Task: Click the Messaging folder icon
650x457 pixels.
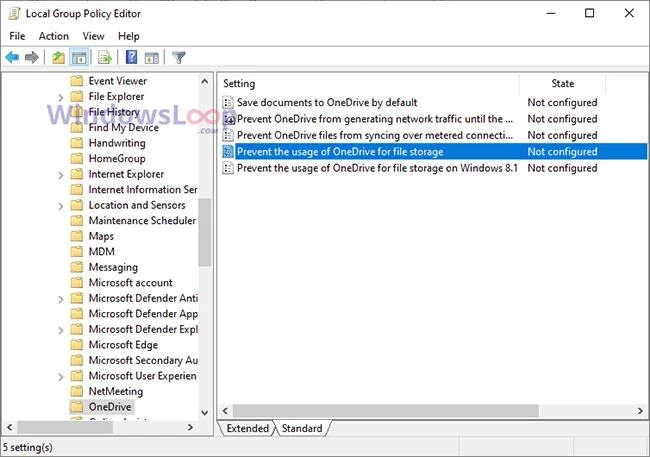Action: [77, 267]
